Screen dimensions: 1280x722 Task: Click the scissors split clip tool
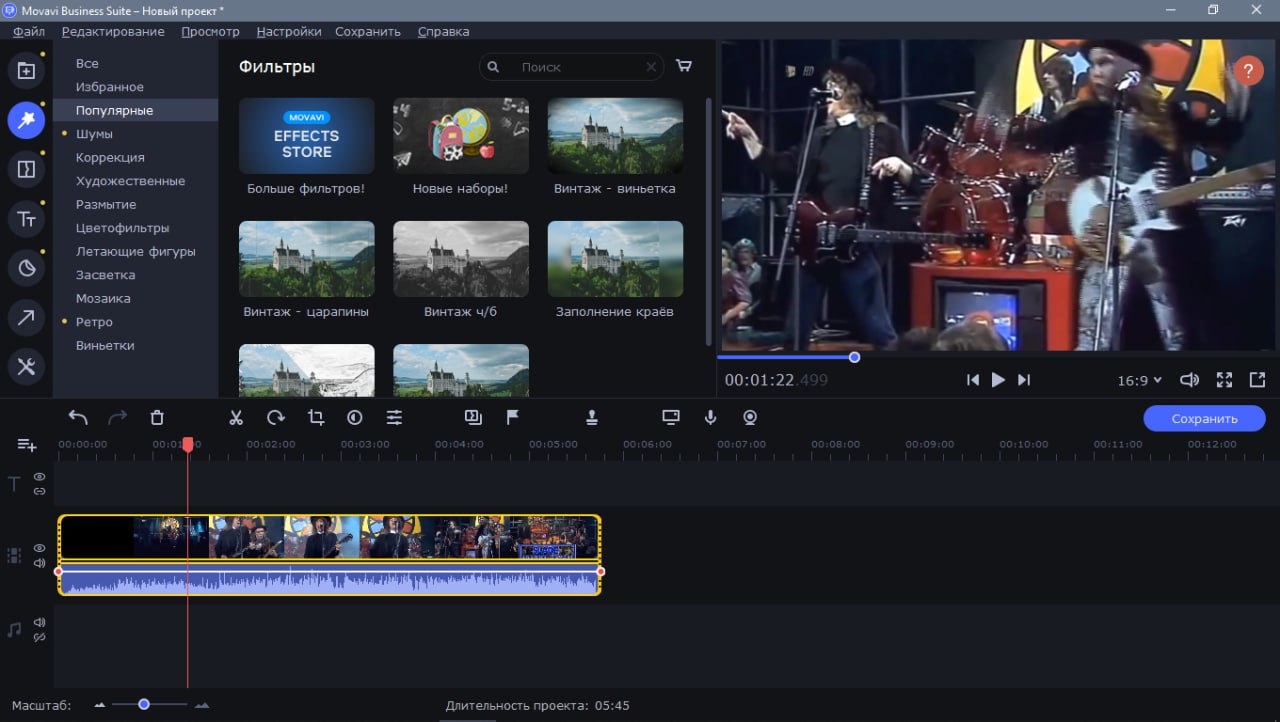pos(236,418)
